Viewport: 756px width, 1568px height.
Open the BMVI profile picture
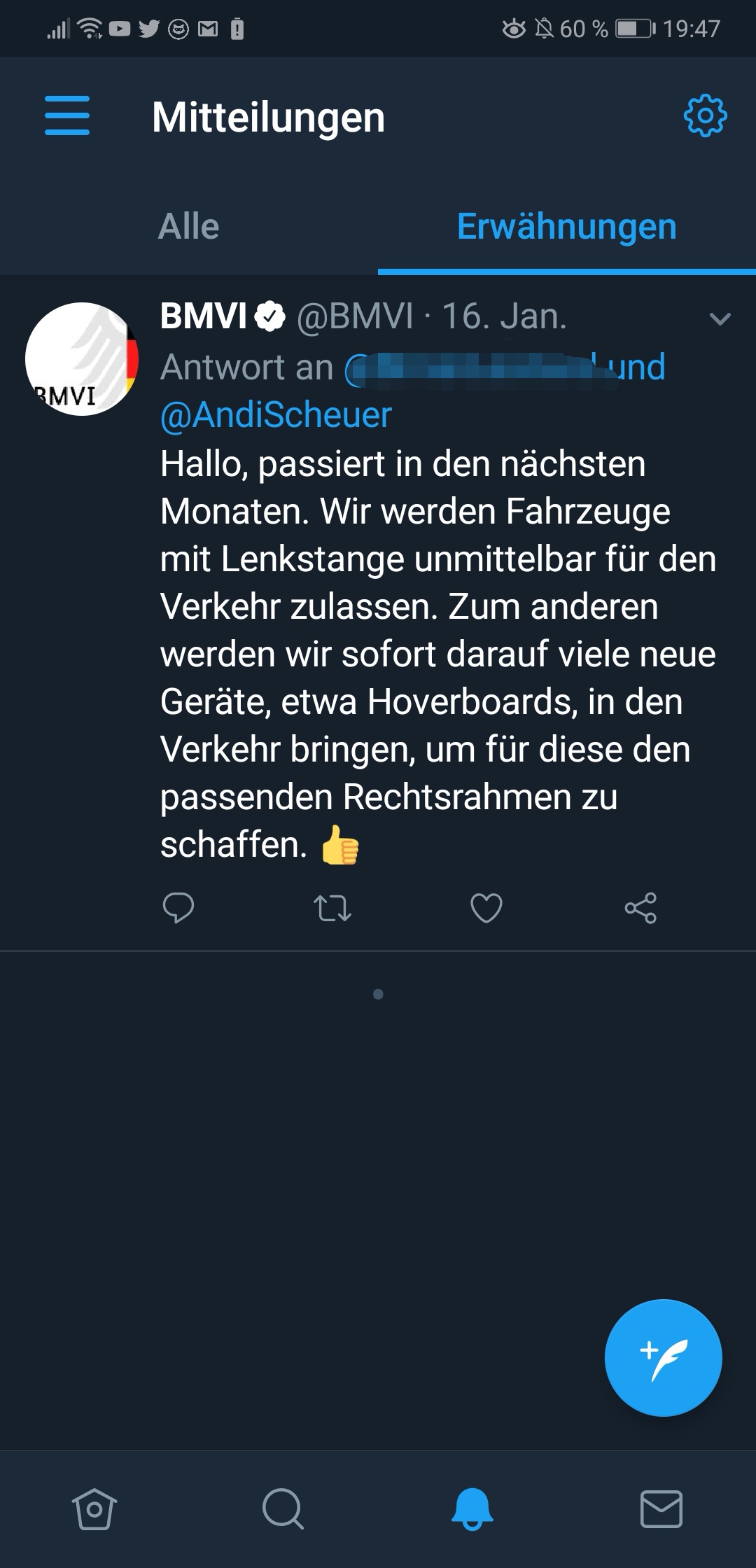(82, 359)
